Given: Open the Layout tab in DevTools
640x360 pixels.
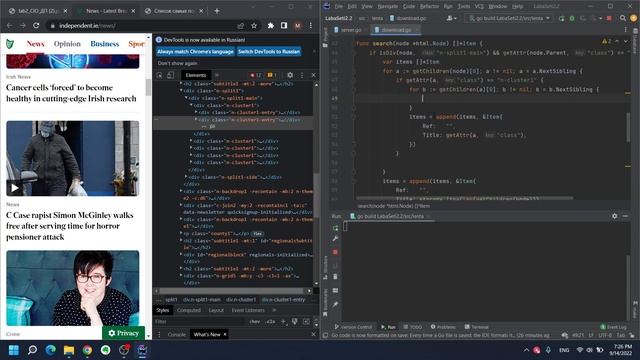Looking at the screenshot, I should point(216,310).
